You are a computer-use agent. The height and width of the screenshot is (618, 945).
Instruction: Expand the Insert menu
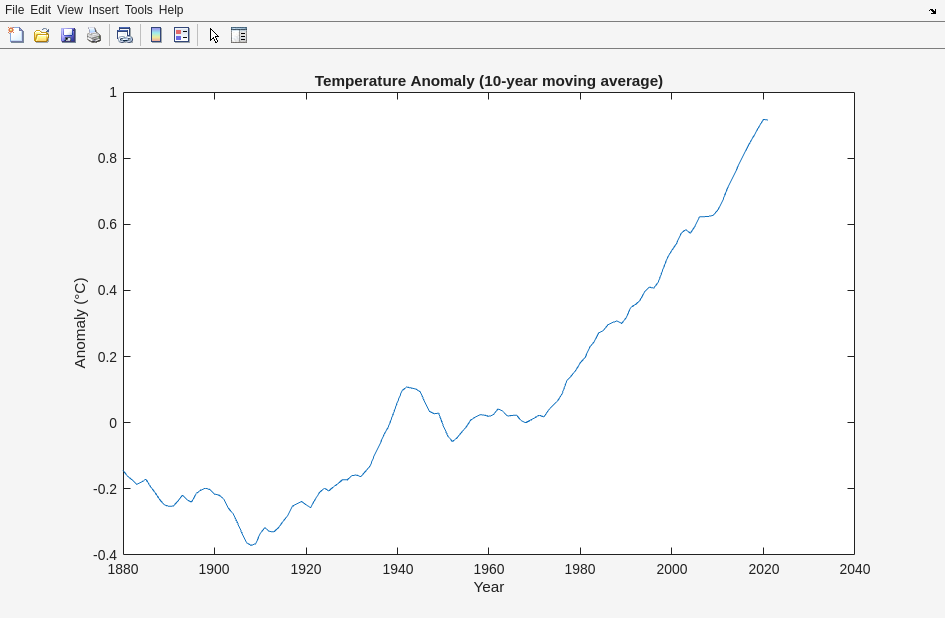click(x=104, y=10)
